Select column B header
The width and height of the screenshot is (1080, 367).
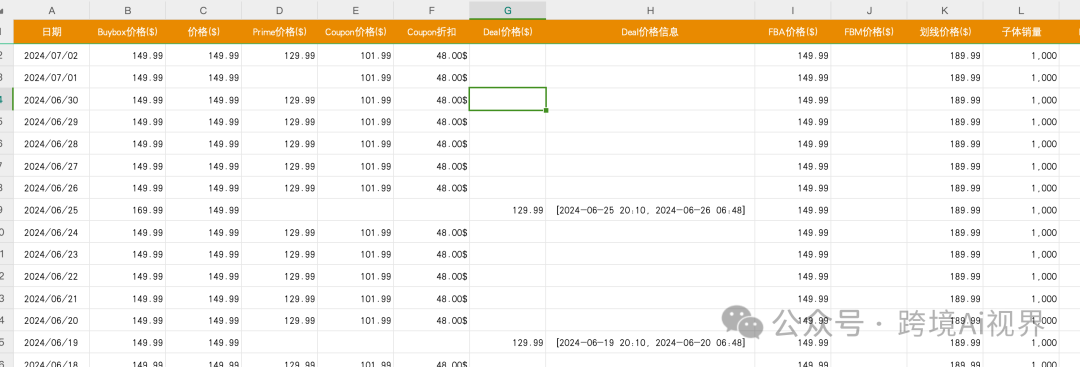pos(127,10)
